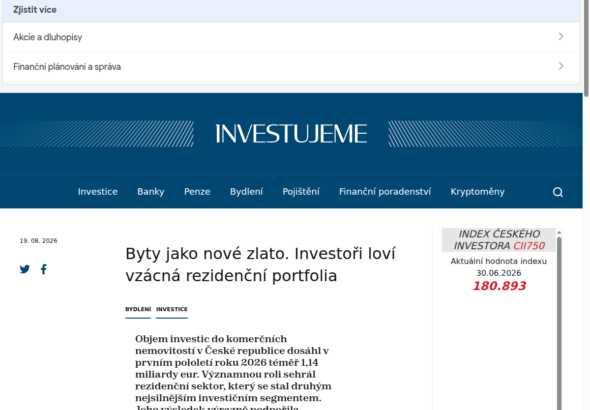Image resolution: width=590 pixels, height=410 pixels.
Task: Select the Aktuální hodnota indexu text
Action: tap(499, 261)
